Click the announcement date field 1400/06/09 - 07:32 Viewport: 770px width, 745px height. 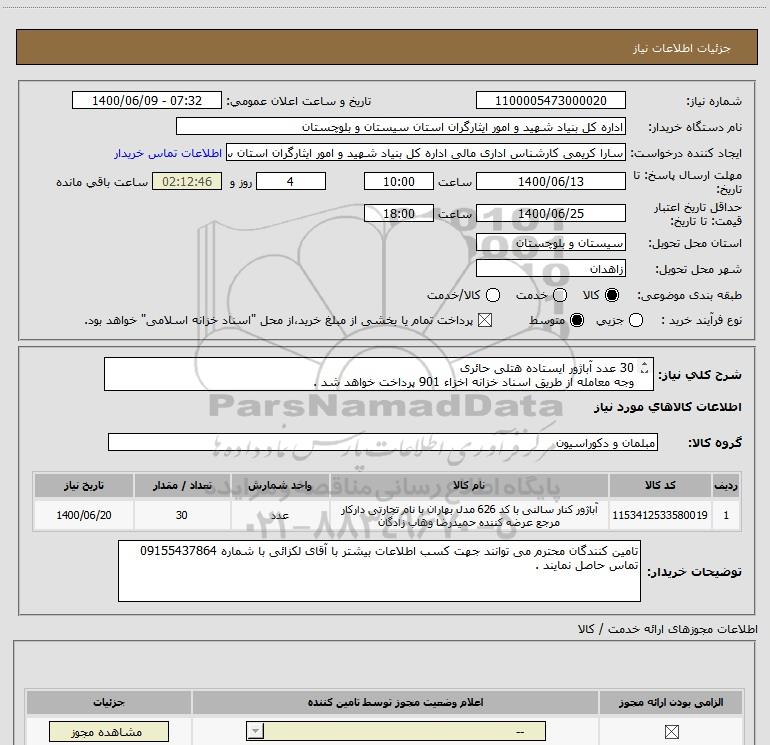147,100
